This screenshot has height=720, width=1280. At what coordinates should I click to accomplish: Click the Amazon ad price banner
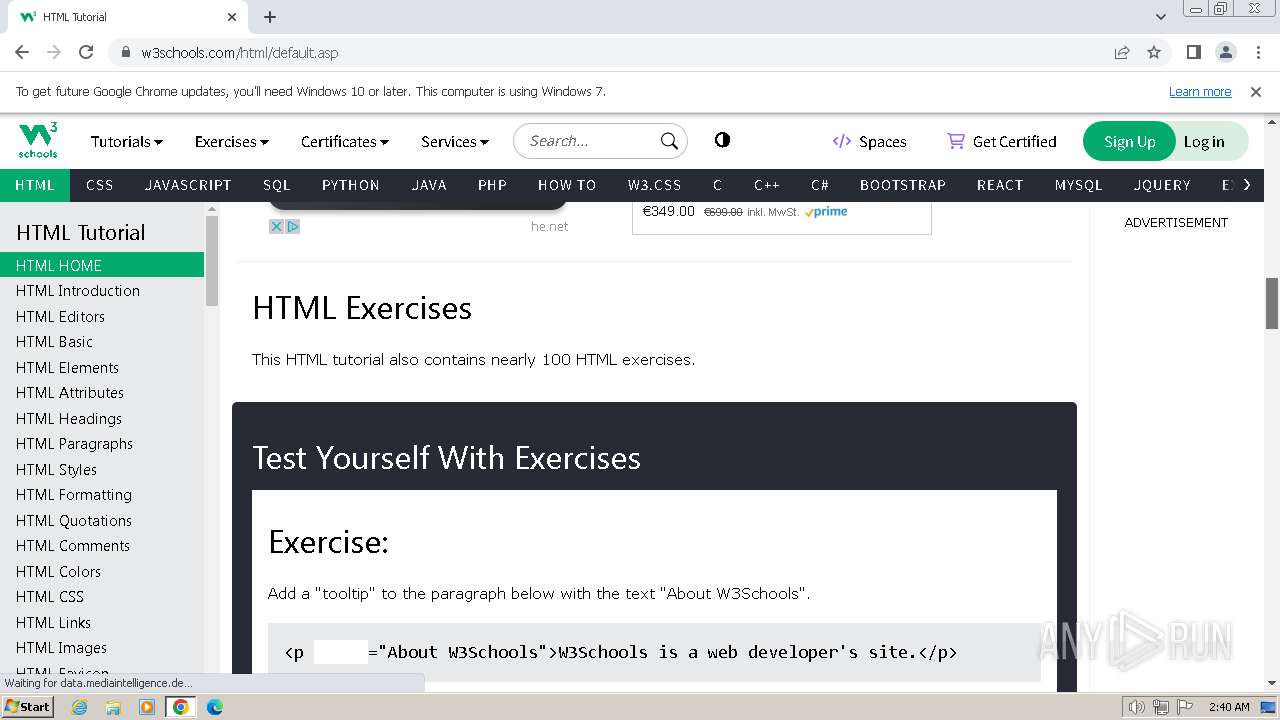(782, 217)
